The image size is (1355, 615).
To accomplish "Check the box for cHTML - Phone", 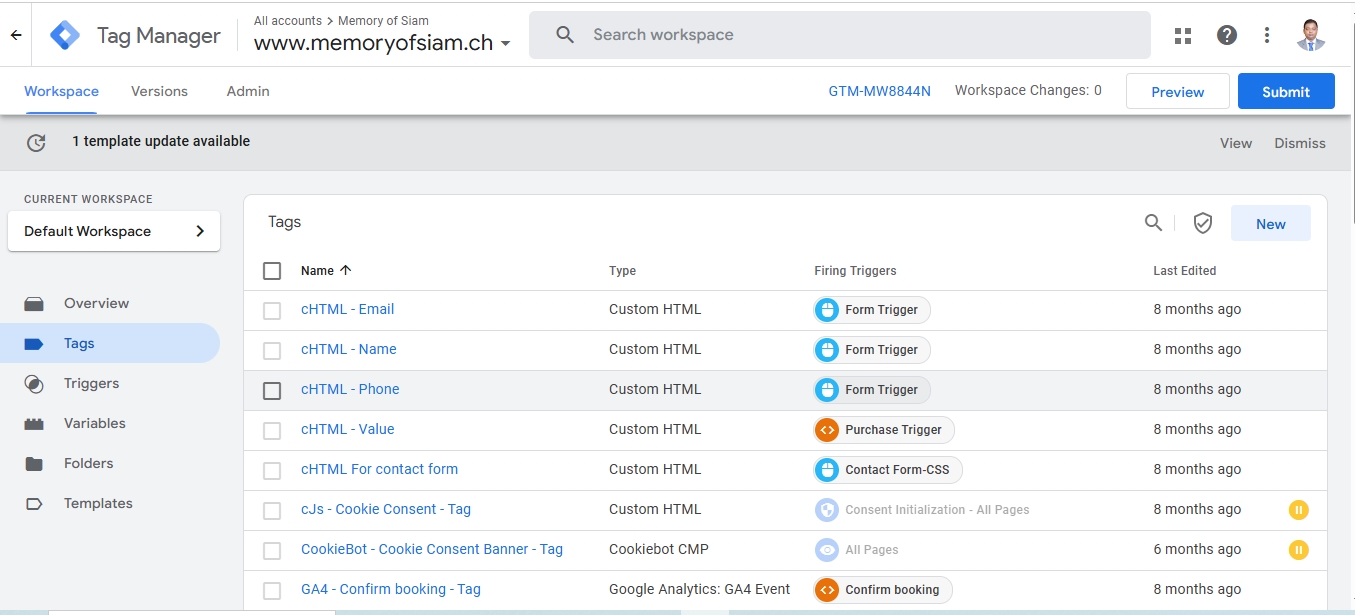I will [x=272, y=391].
